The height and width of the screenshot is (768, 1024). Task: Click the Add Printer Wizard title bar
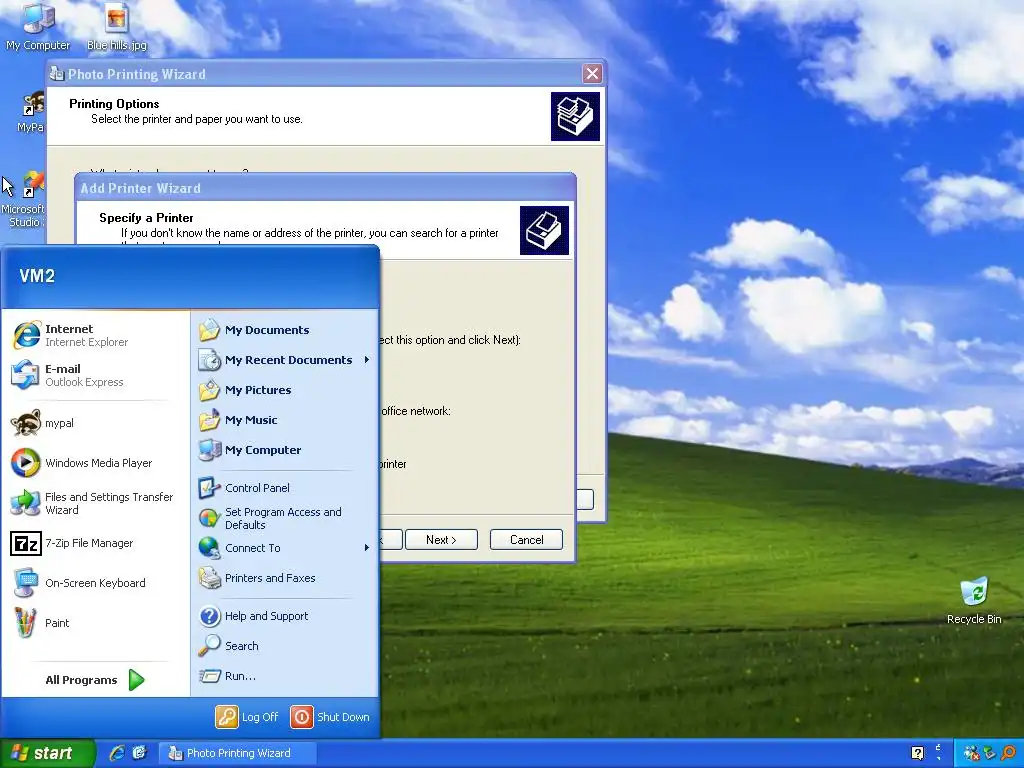click(325, 188)
